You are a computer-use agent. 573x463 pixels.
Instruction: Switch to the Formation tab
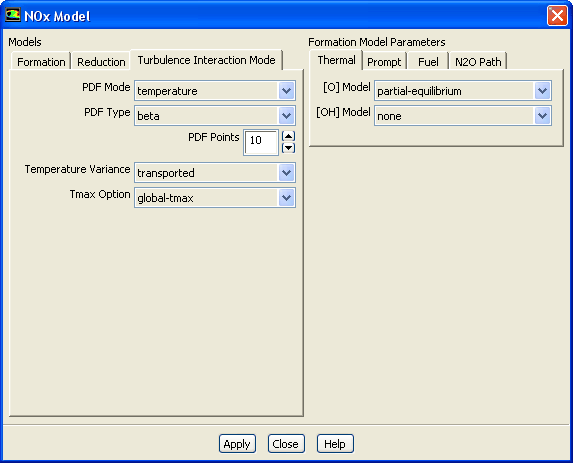[x=41, y=61]
